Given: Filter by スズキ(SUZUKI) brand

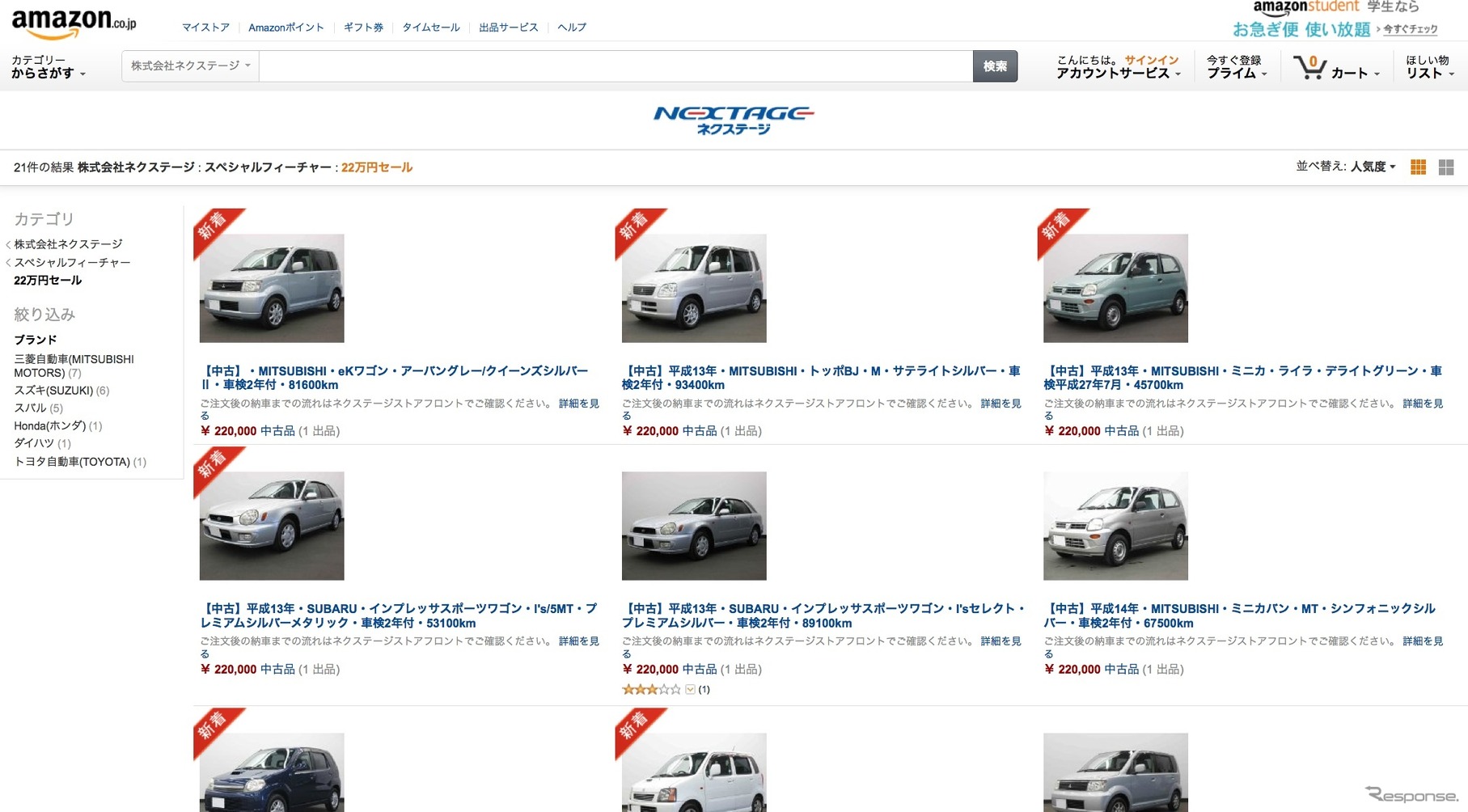Looking at the screenshot, I should [x=53, y=391].
